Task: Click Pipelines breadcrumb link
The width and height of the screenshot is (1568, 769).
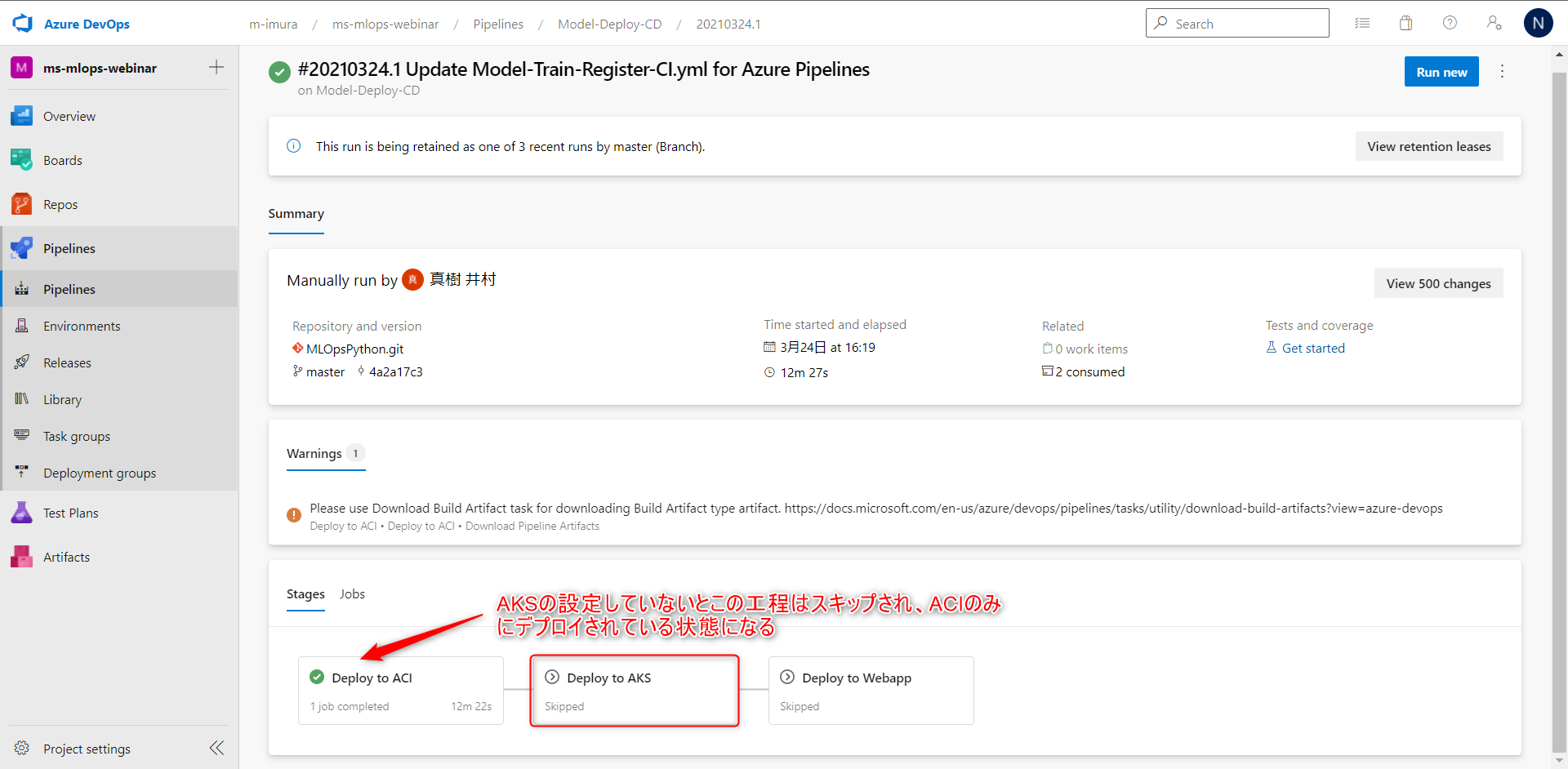Action: 498,24
